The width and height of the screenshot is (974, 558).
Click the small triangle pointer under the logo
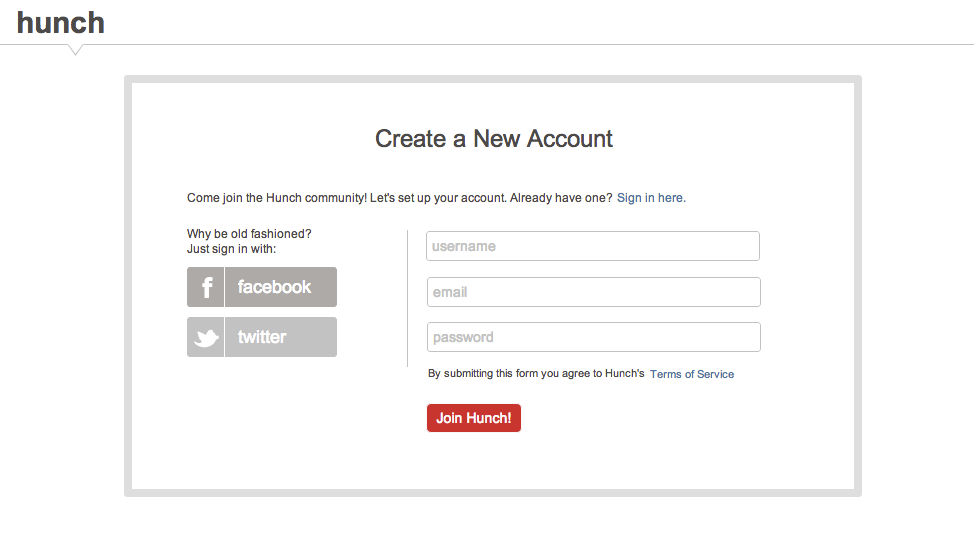point(75,50)
